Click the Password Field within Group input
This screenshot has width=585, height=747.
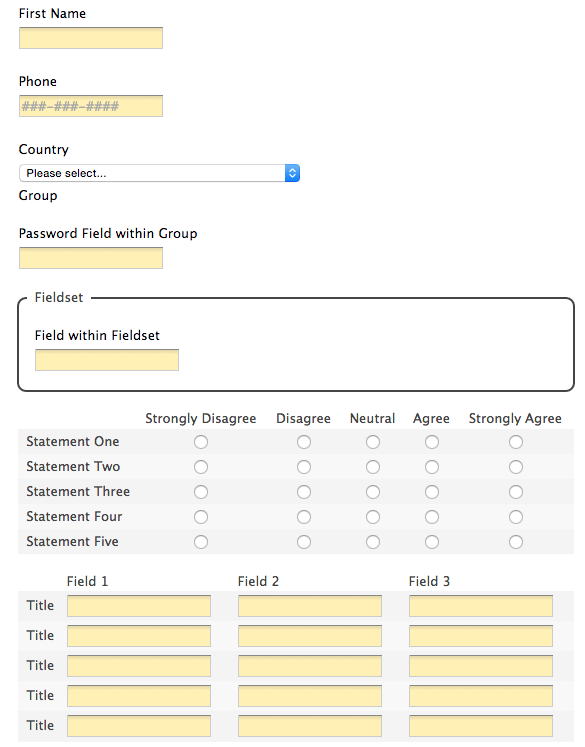click(91, 258)
